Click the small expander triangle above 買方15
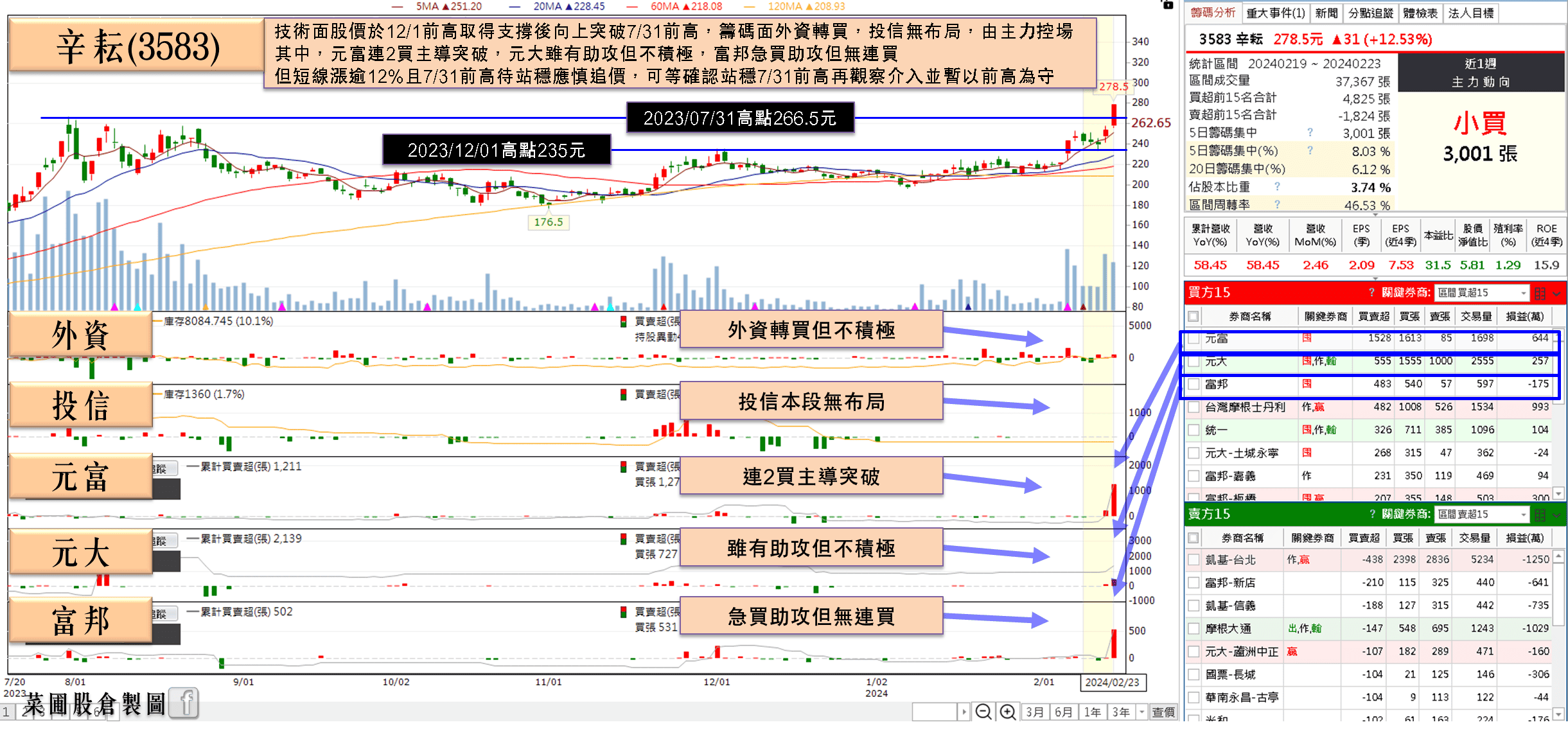 [1375, 279]
